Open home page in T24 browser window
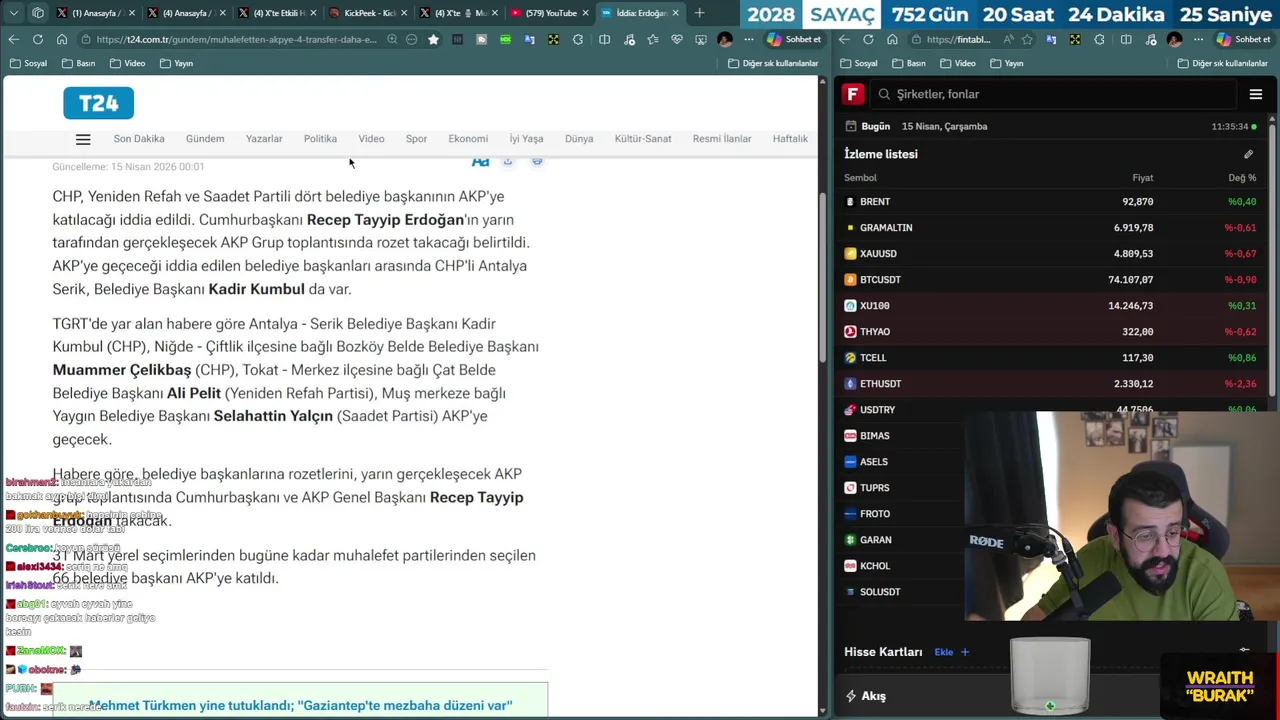The width and height of the screenshot is (1280, 720). [61, 39]
